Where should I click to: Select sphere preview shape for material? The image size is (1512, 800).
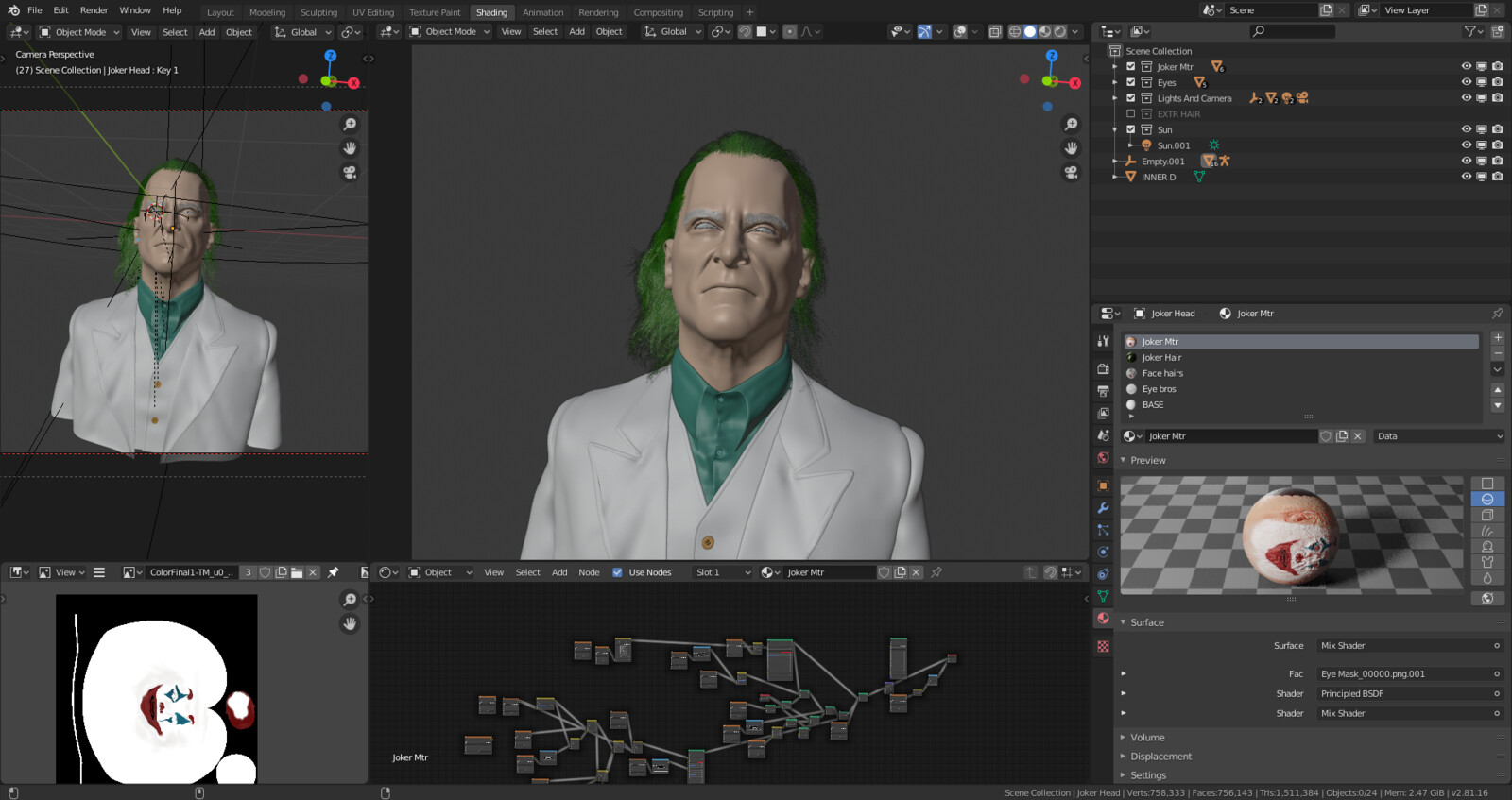pos(1487,499)
